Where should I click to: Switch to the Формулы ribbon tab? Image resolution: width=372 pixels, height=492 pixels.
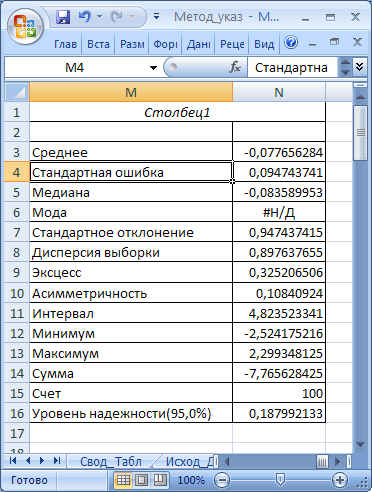pos(165,44)
